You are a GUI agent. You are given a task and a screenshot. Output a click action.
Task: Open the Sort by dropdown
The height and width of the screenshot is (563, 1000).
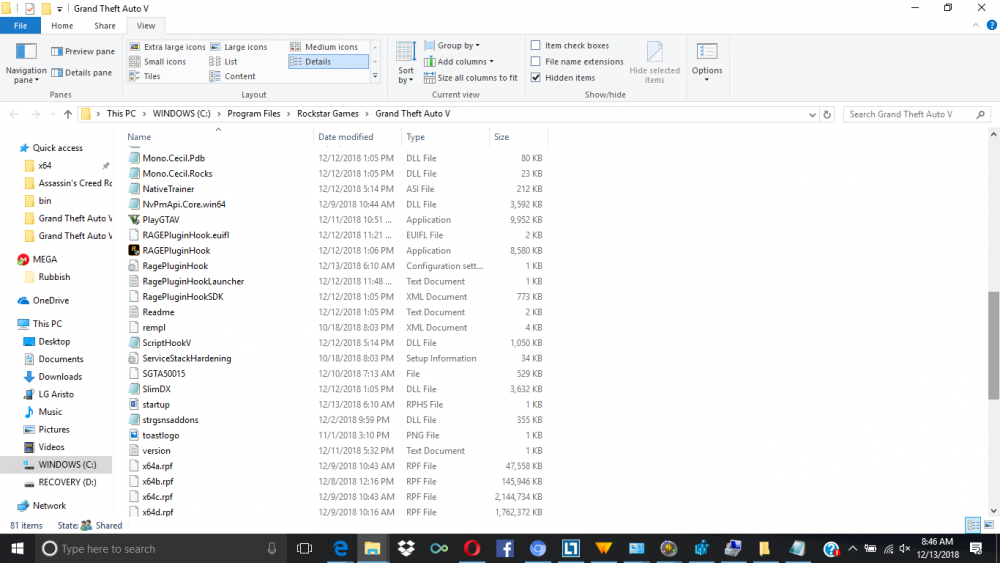(x=406, y=62)
